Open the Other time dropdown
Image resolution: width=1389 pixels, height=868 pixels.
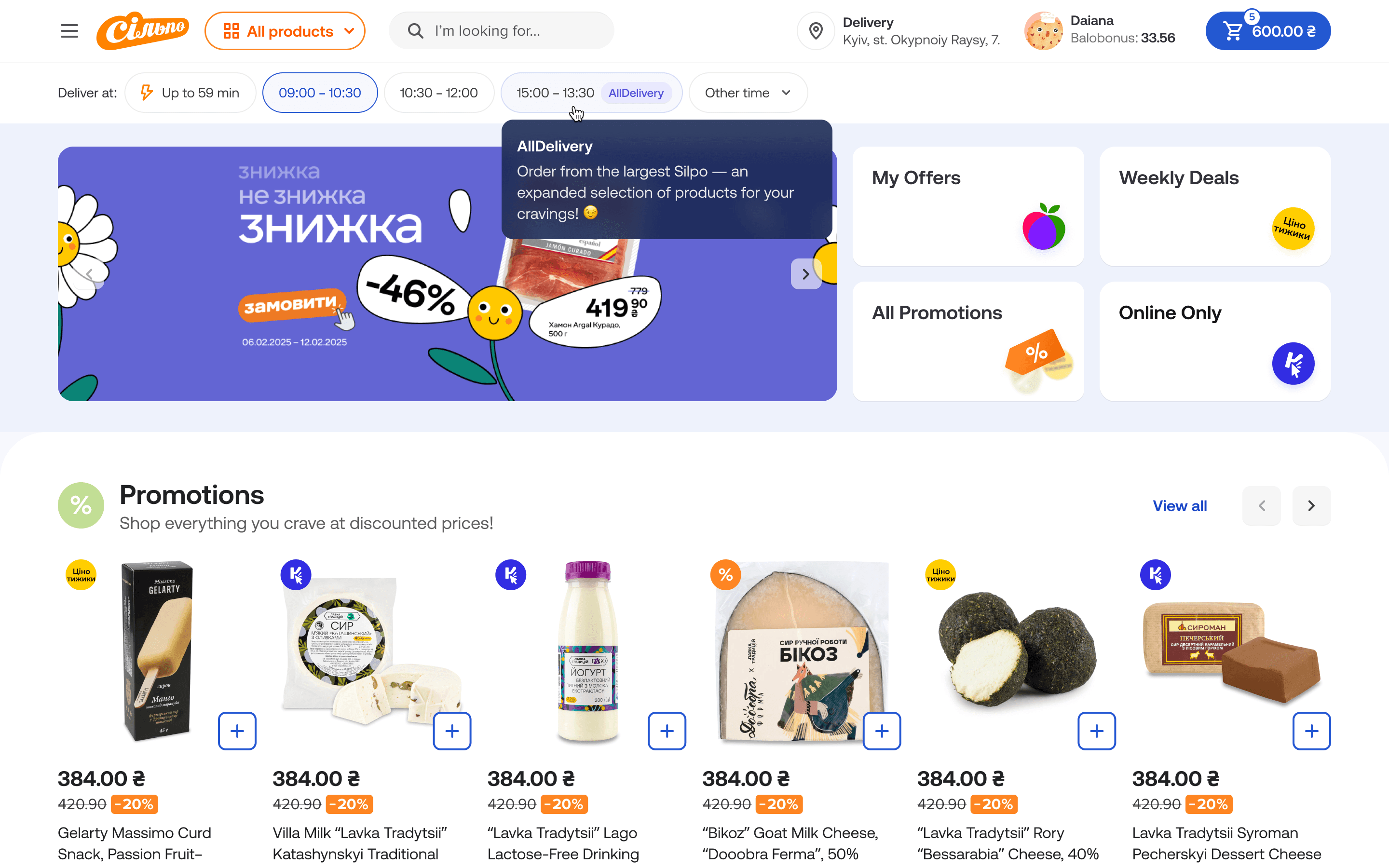748,93
